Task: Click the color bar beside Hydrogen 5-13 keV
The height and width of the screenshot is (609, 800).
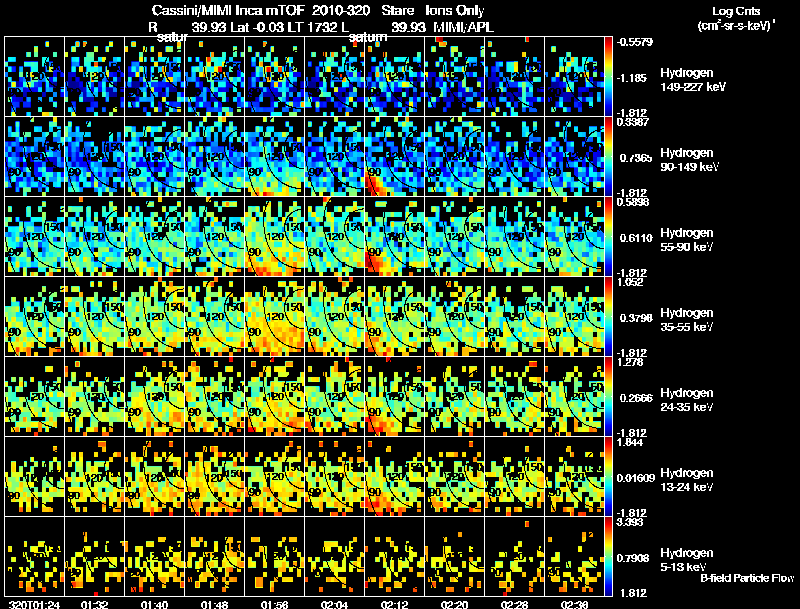Action: coord(608,556)
